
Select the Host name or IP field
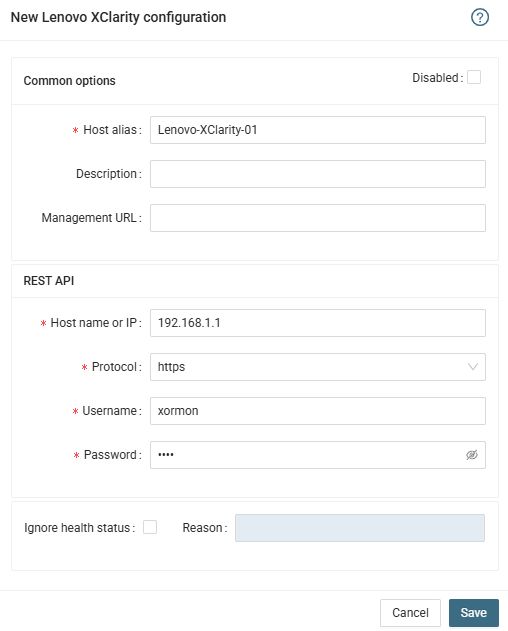(x=318, y=323)
